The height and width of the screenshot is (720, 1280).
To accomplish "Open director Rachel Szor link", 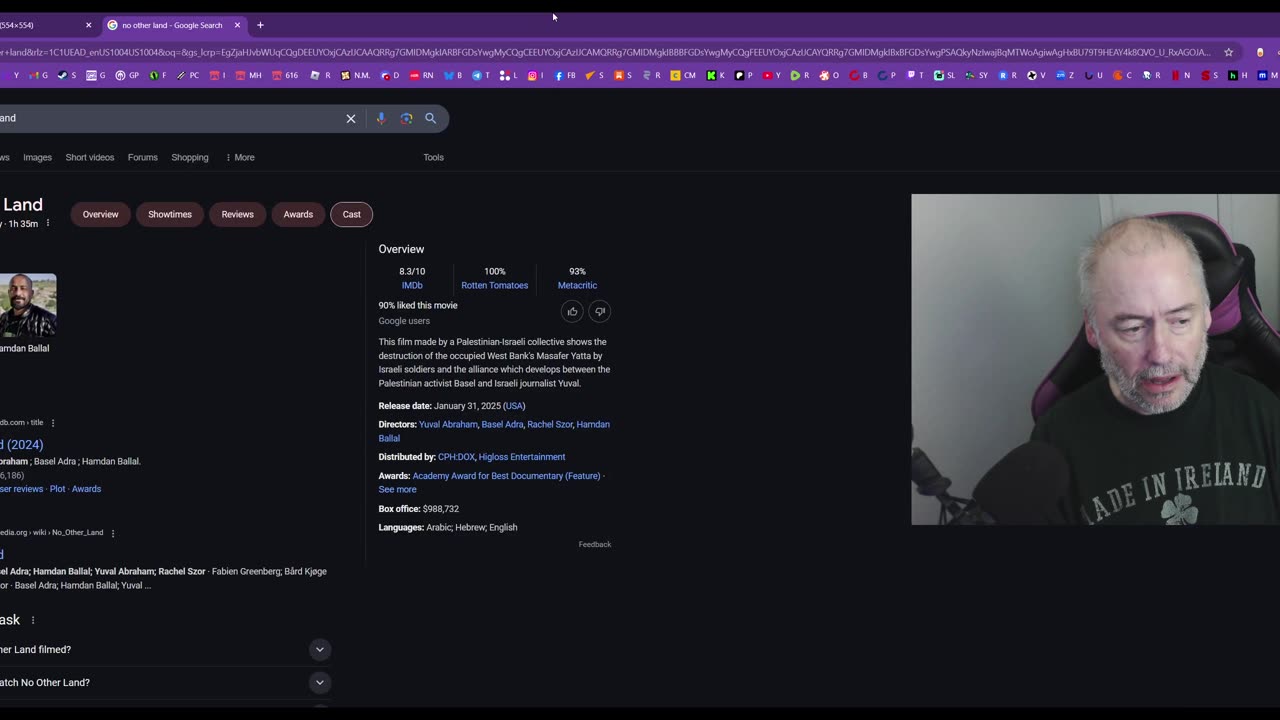I will click(550, 424).
